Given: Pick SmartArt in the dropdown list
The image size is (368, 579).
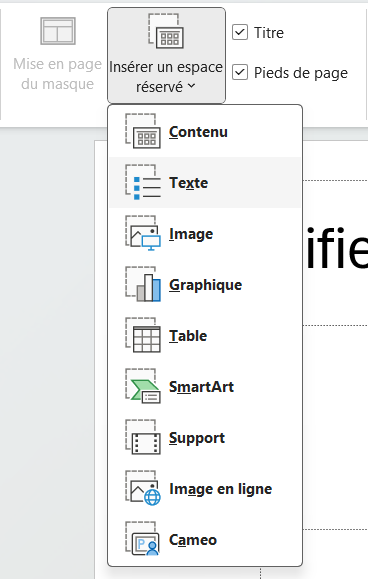Looking at the screenshot, I should coord(205,386).
